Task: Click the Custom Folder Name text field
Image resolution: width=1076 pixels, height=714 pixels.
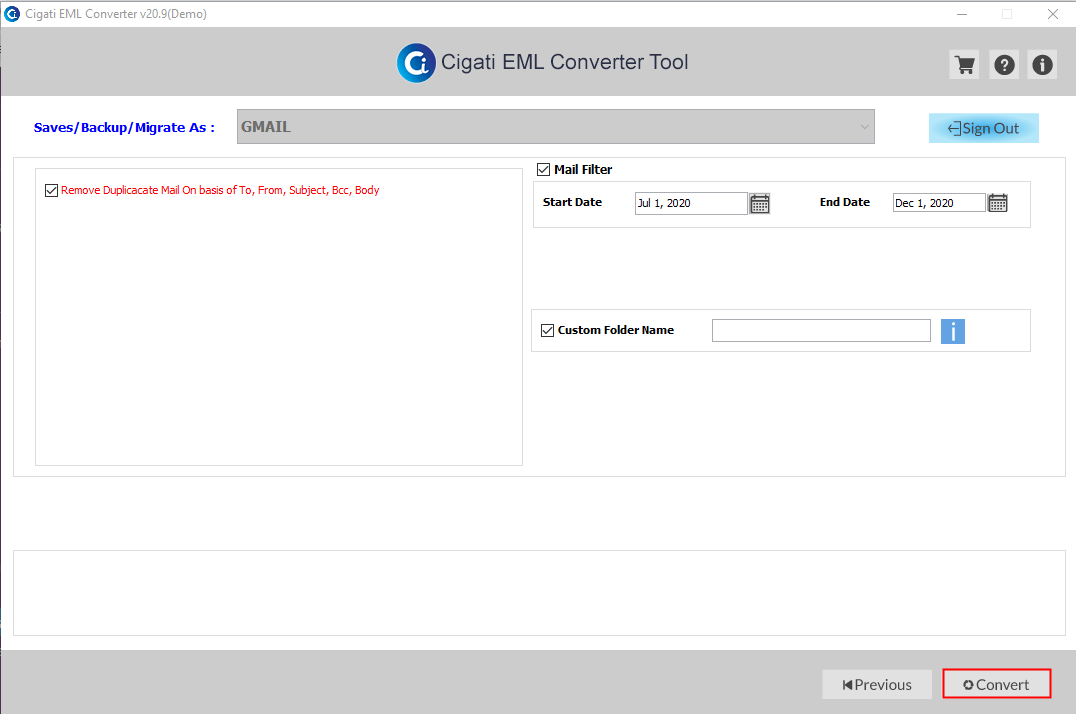Action: [x=821, y=330]
